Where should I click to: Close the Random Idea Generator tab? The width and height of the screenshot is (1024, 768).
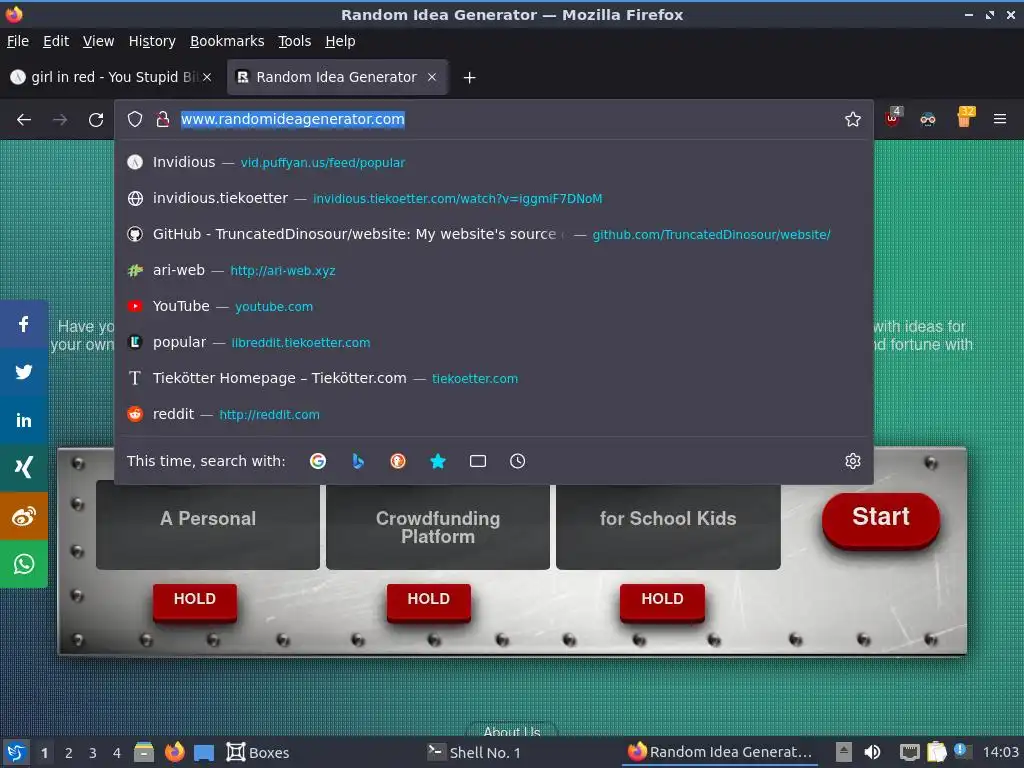click(x=432, y=77)
